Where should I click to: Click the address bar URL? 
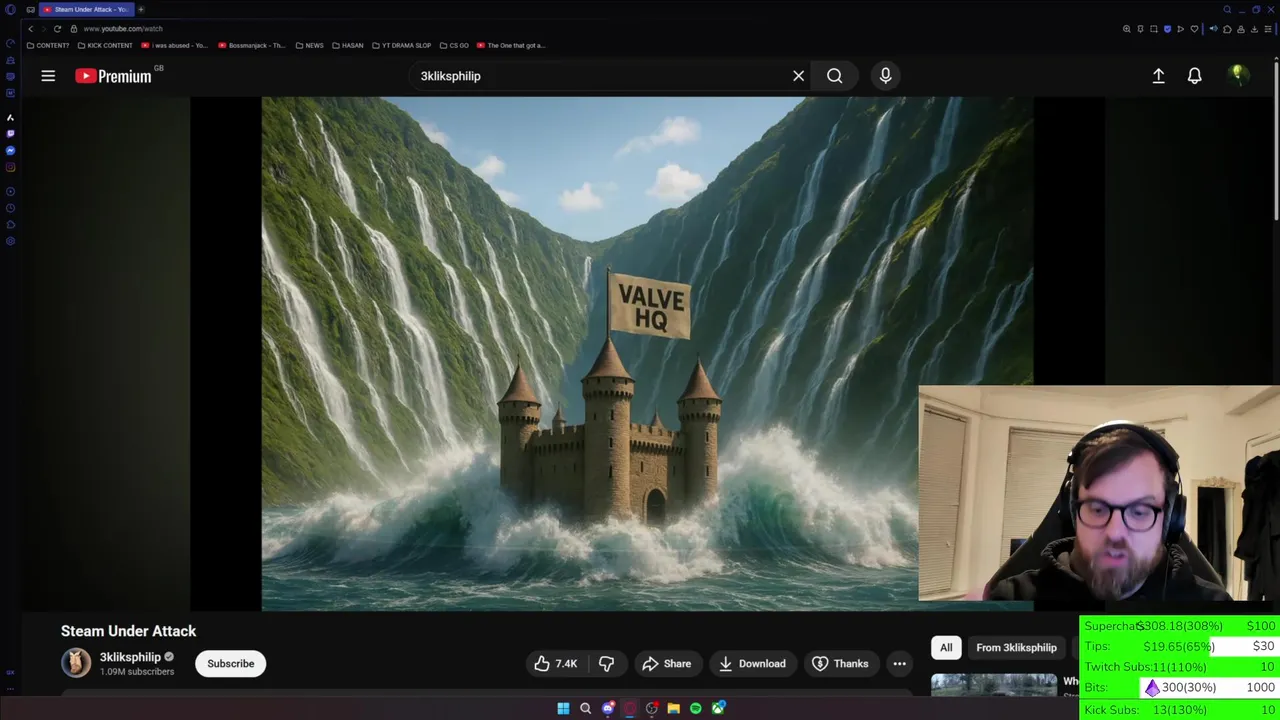pyautogui.click(x=123, y=29)
